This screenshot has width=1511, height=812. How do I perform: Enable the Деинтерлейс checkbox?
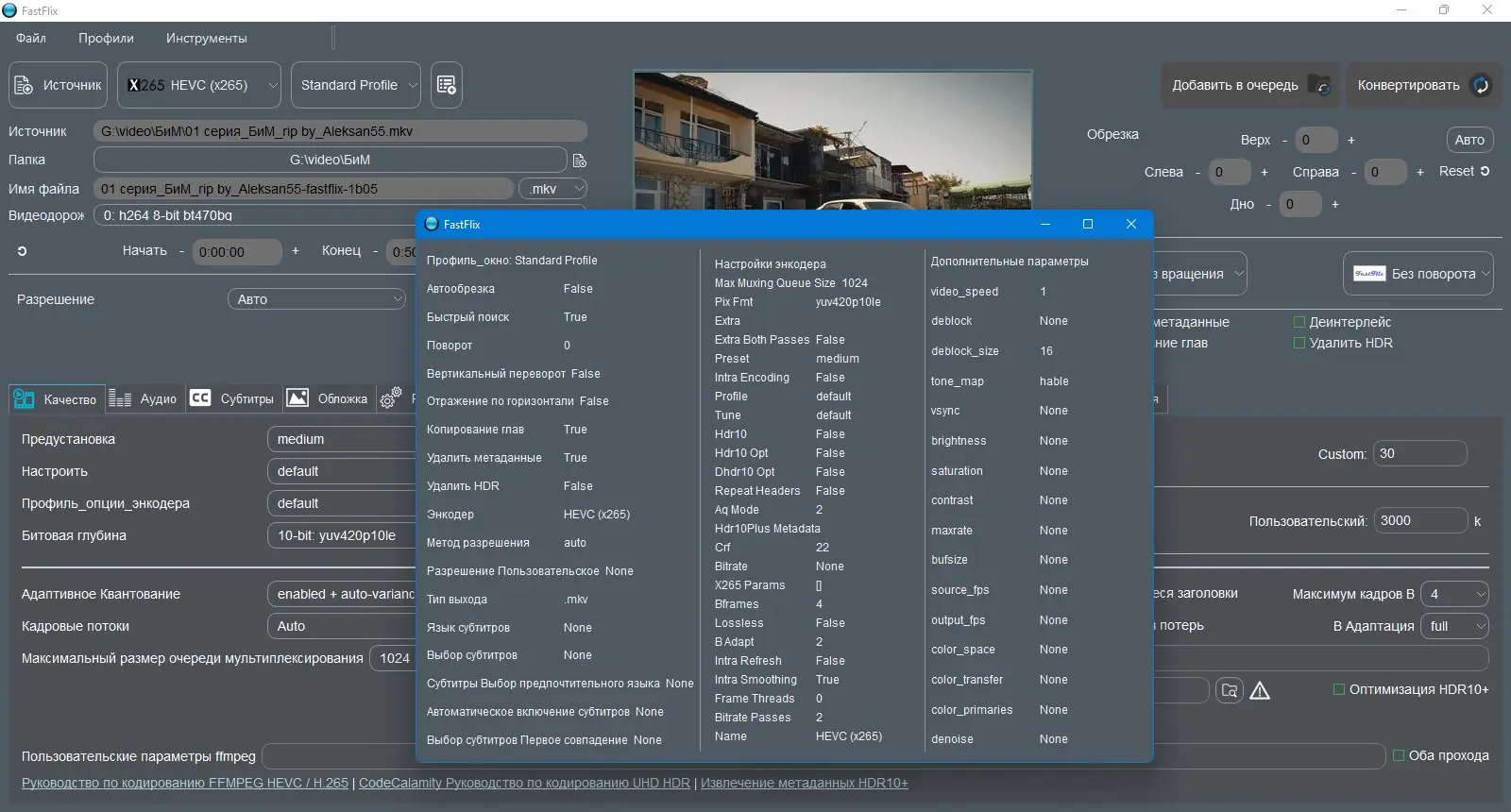(1299, 322)
